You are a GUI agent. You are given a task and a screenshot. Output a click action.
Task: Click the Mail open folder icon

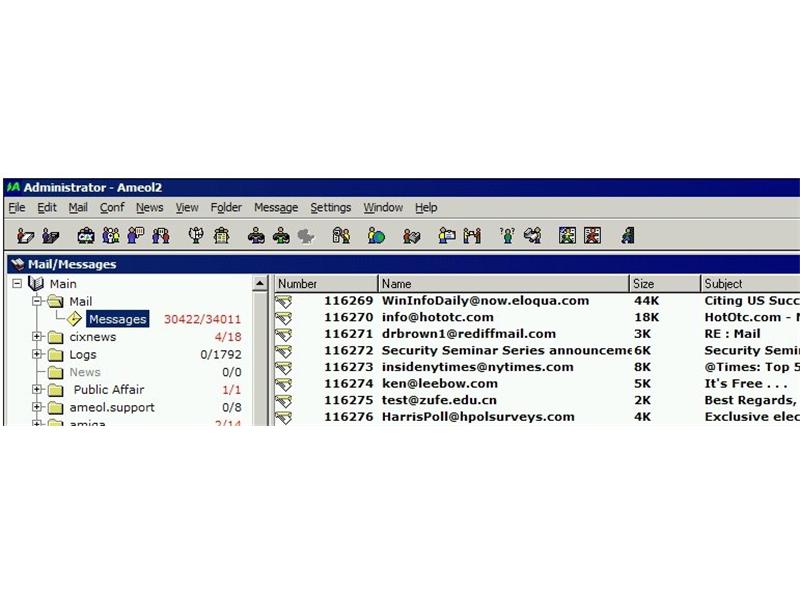[x=55, y=301]
